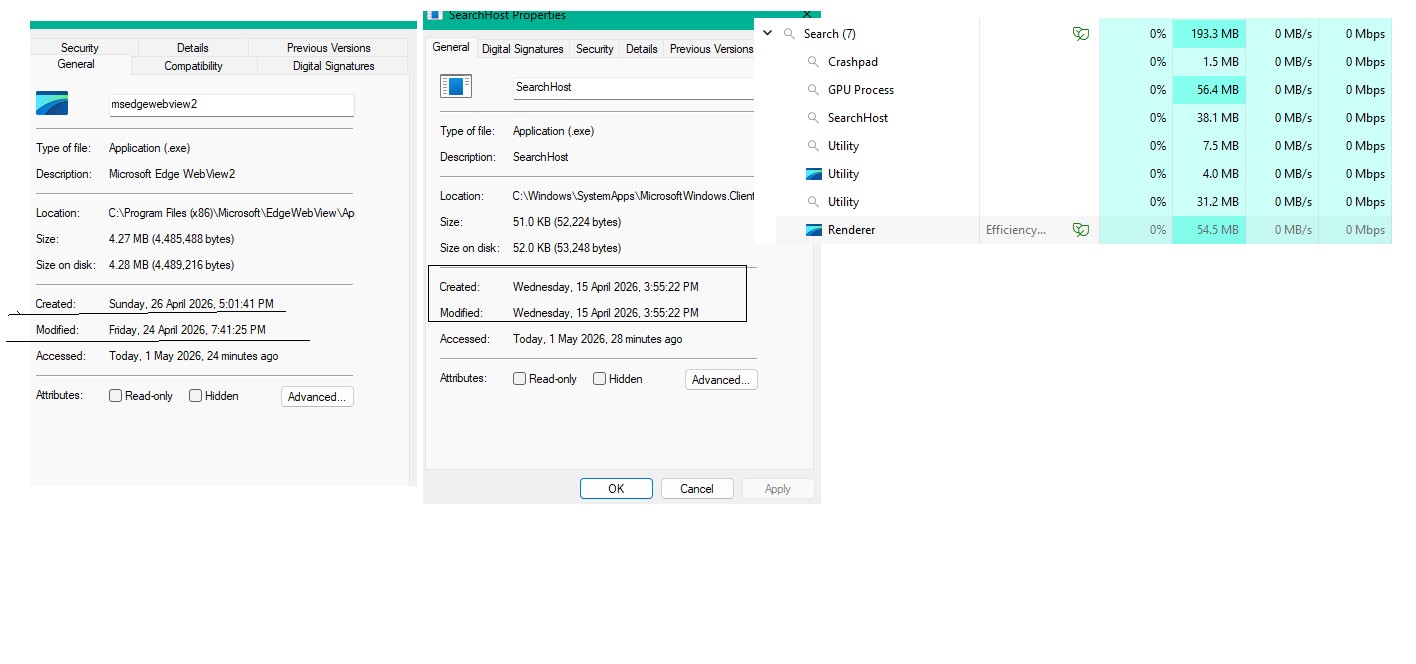Open Security tab in msedgewebview2 properties
Screen dimensions: 1416x664
80,48
